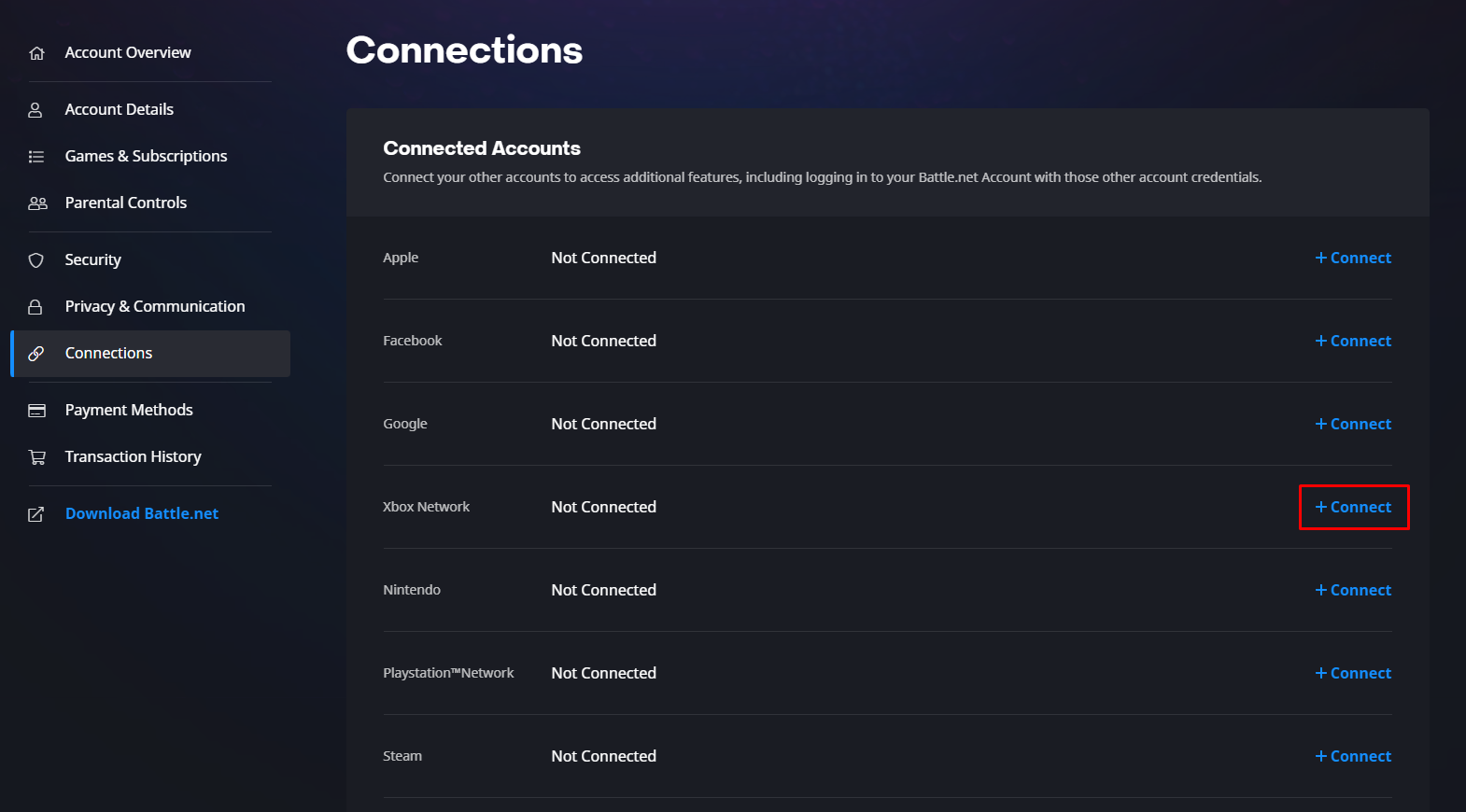Click the chain-link Connections icon
This screenshot has height=812, width=1466.
tap(36, 354)
